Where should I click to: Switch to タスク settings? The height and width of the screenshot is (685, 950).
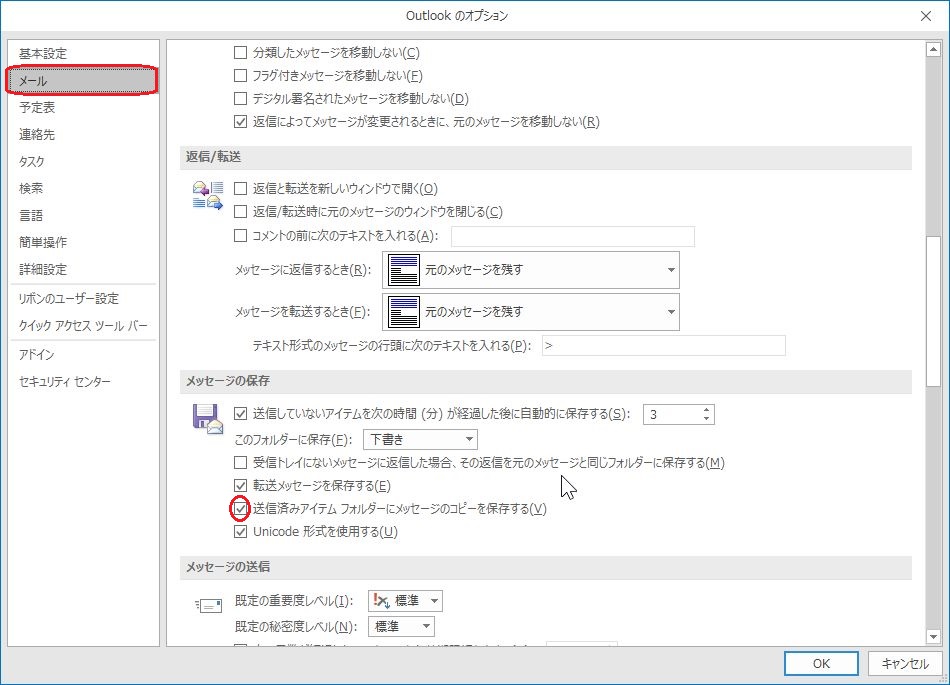coord(82,162)
